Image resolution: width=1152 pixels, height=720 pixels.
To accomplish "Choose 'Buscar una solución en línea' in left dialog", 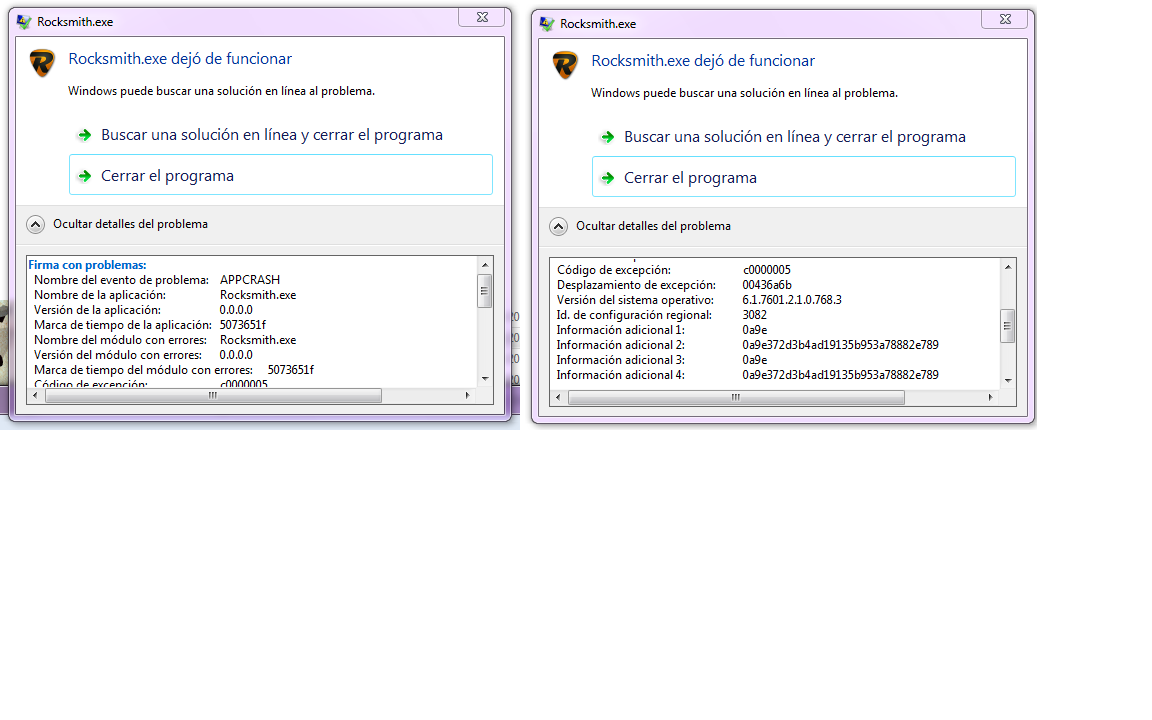I will (x=272, y=135).
